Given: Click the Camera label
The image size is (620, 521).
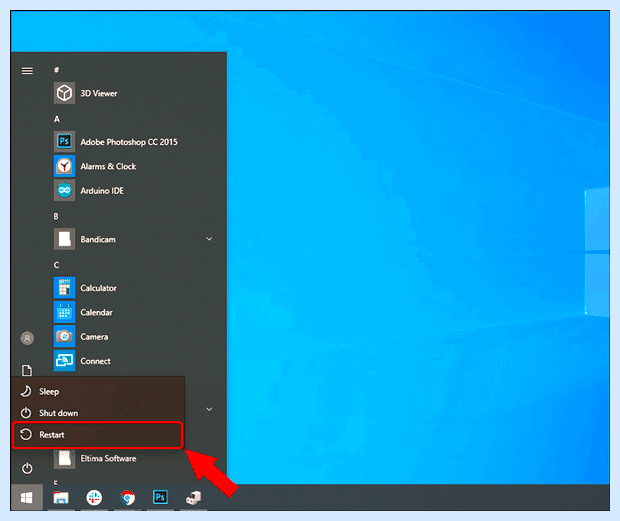Looking at the screenshot, I should [x=94, y=337].
